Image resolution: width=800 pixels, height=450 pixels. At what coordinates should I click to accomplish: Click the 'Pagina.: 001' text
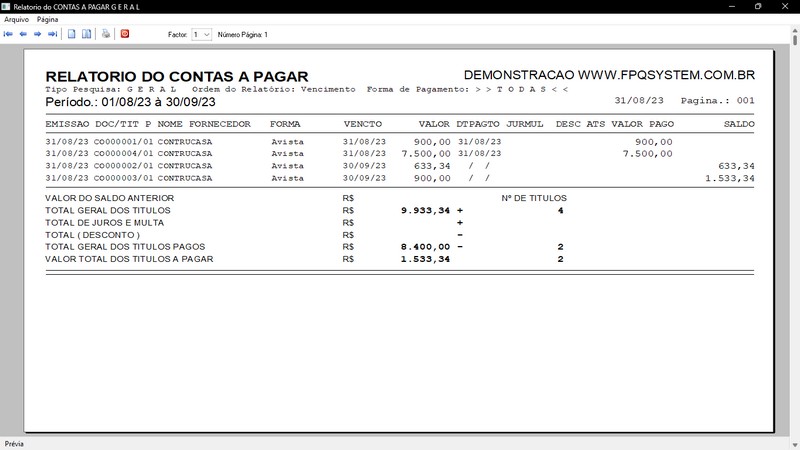tap(717, 101)
